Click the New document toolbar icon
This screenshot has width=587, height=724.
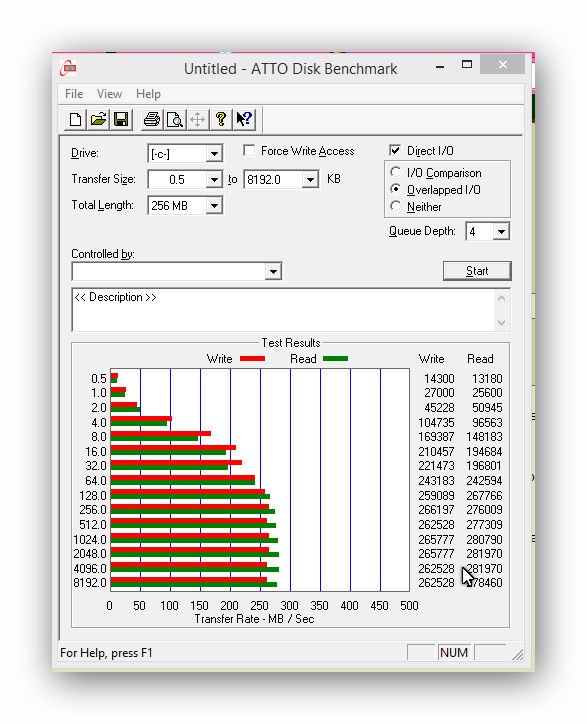click(75, 120)
